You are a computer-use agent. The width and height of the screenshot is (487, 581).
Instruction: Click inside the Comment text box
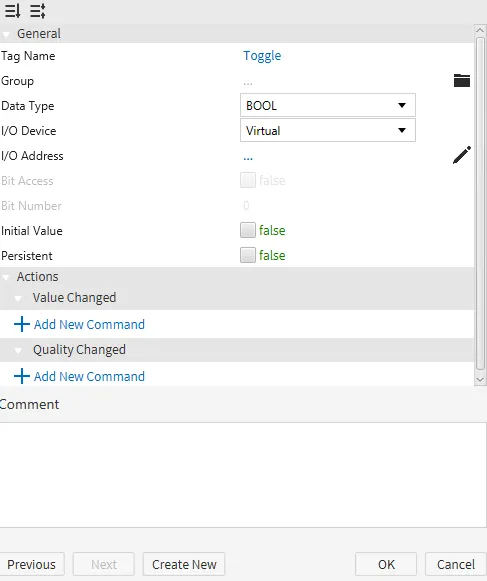pos(243,475)
